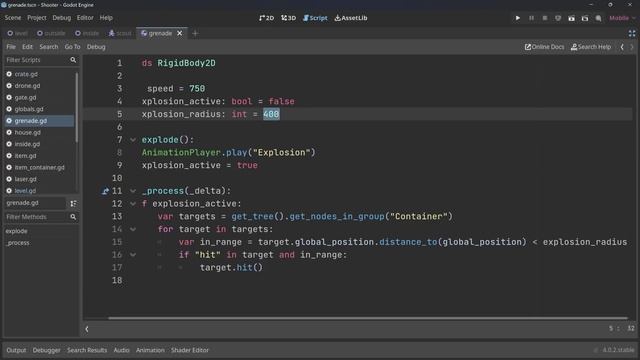Switch to the 2D workspace
Image resolution: width=640 pixels, height=360 pixels.
pos(267,18)
